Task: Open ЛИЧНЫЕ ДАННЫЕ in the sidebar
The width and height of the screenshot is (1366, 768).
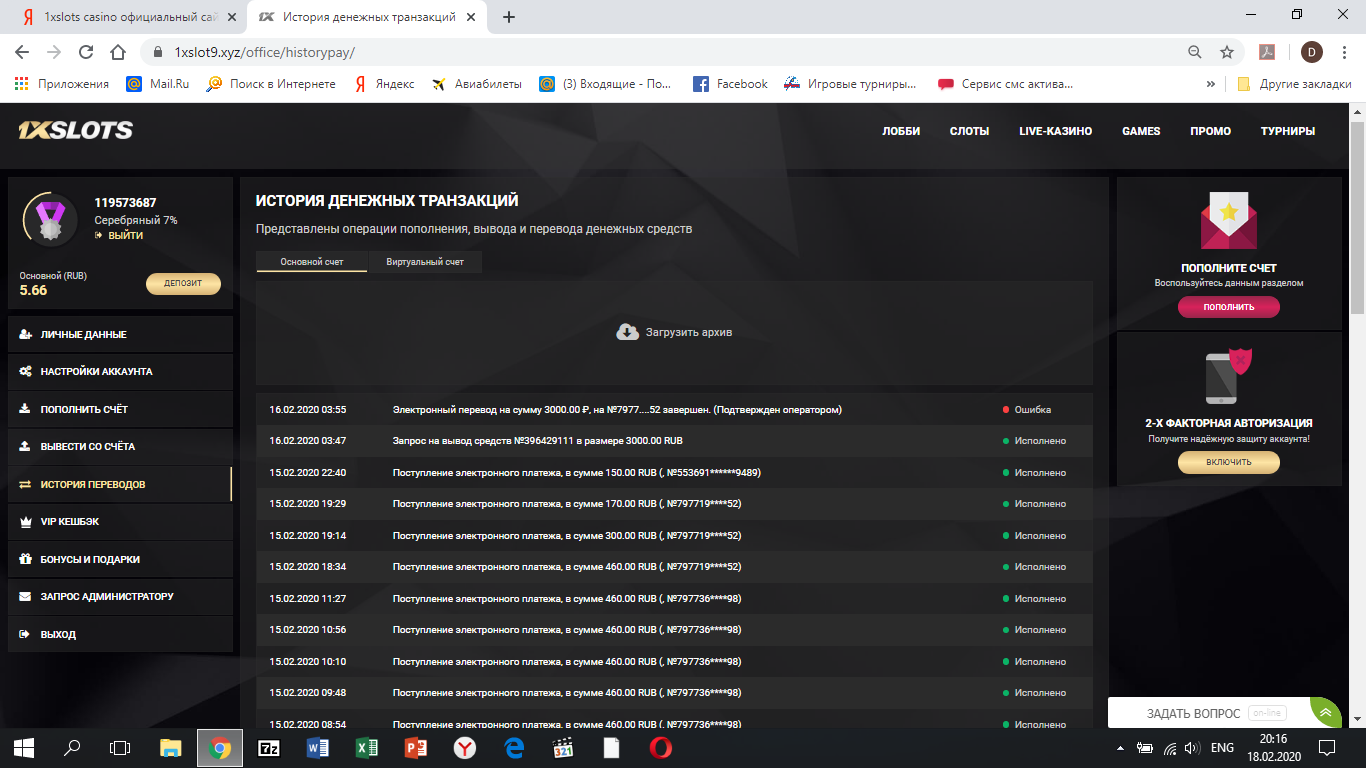Action: [120, 334]
